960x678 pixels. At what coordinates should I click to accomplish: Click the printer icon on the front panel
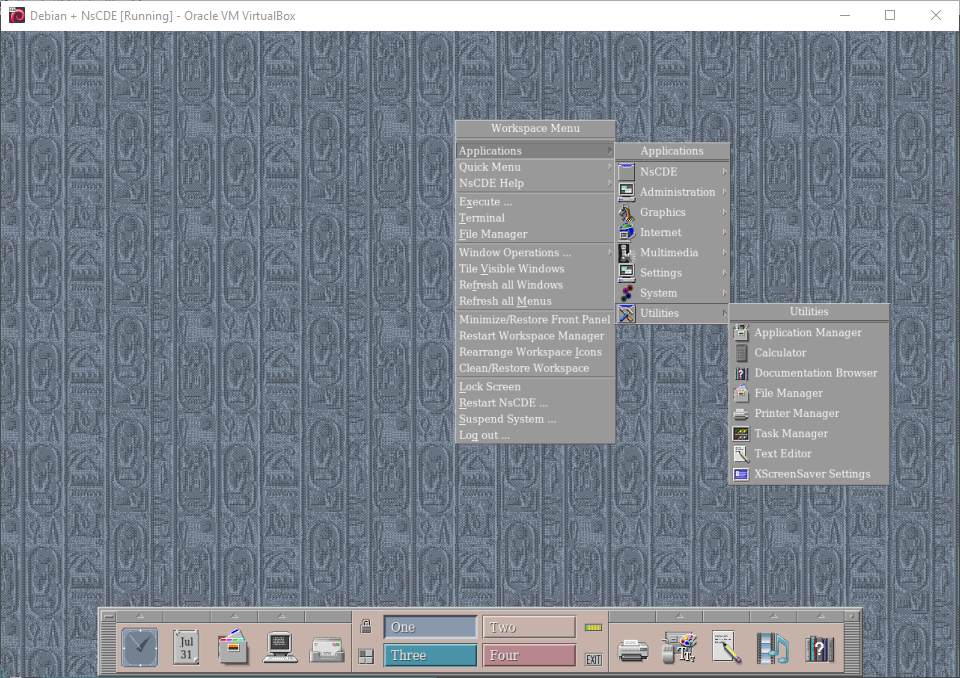(x=633, y=649)
